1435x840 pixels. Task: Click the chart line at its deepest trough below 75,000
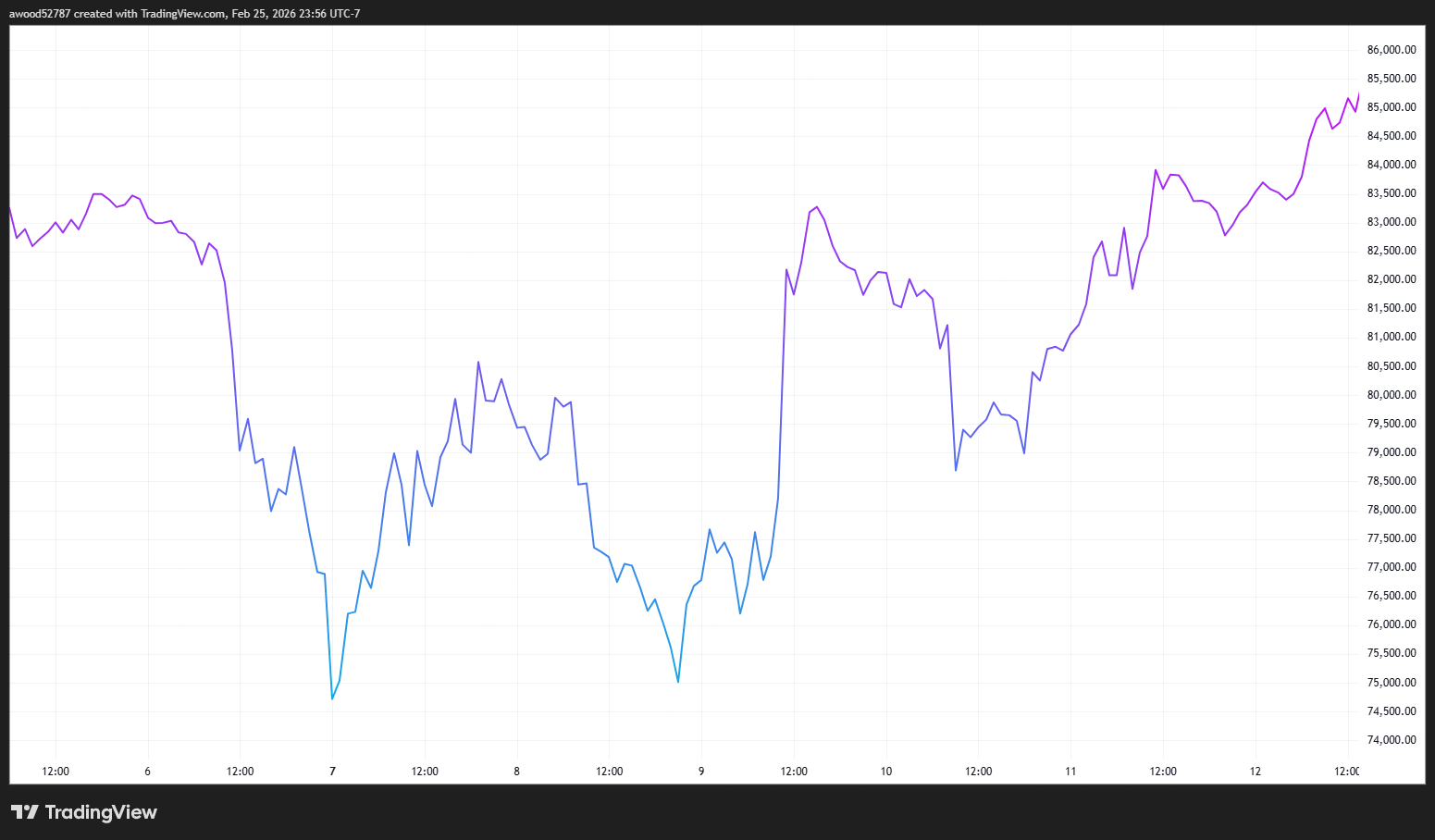click(333, 698)
